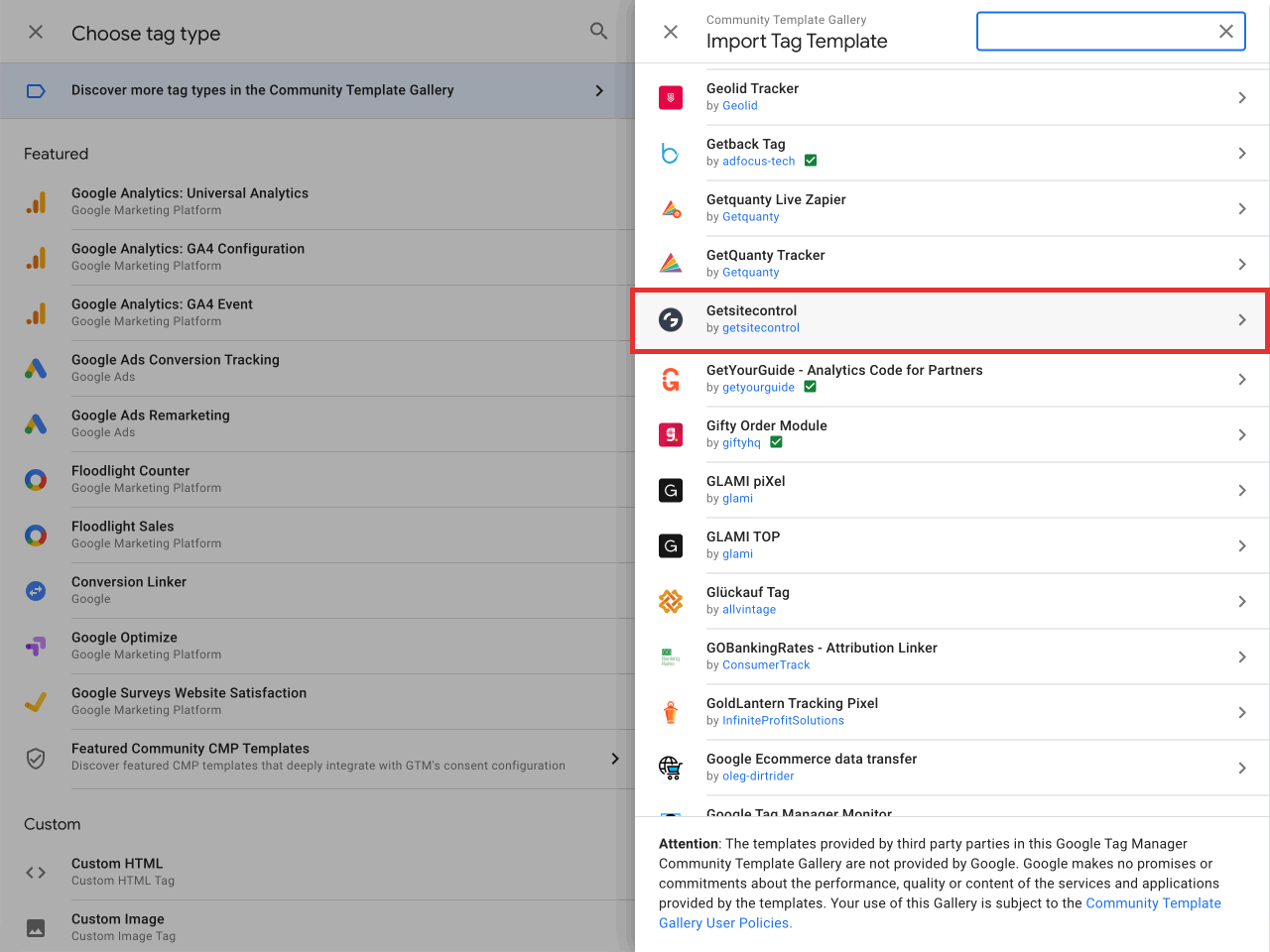Open search with the magnifying glass icon
The width and height of the screenshot is (1270, 952).
(x=598, y=31)
